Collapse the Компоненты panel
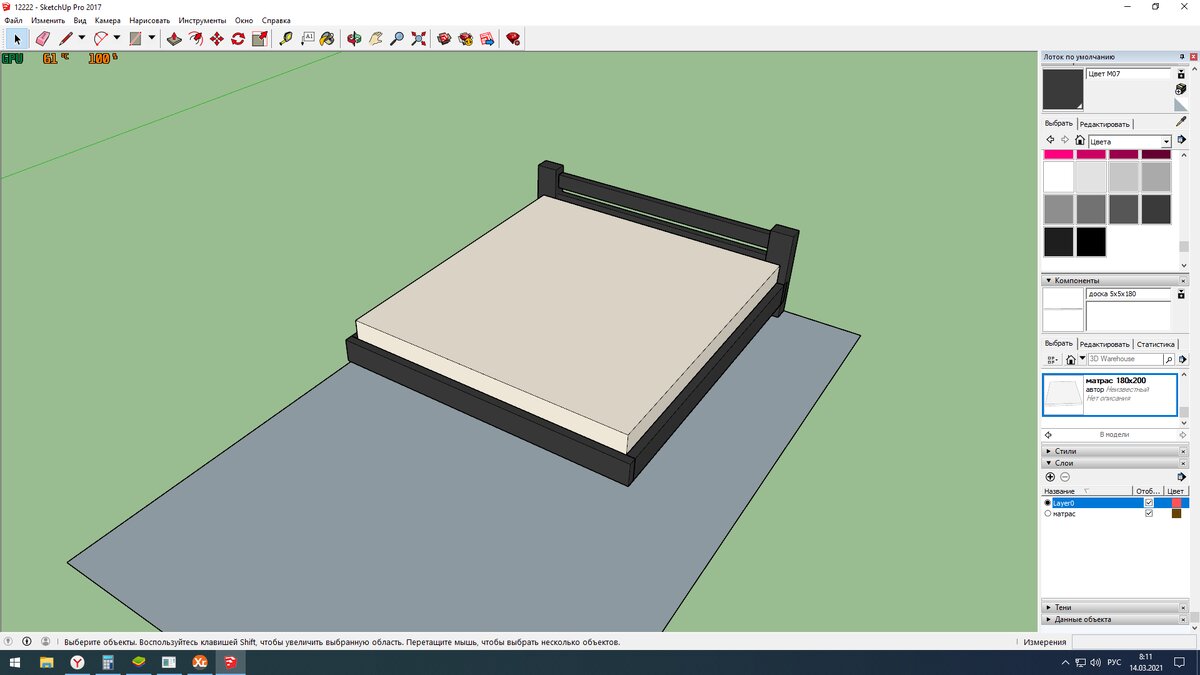Image resolution: width=1200 pixels, height=675 pixels. tap(1047, 281)
